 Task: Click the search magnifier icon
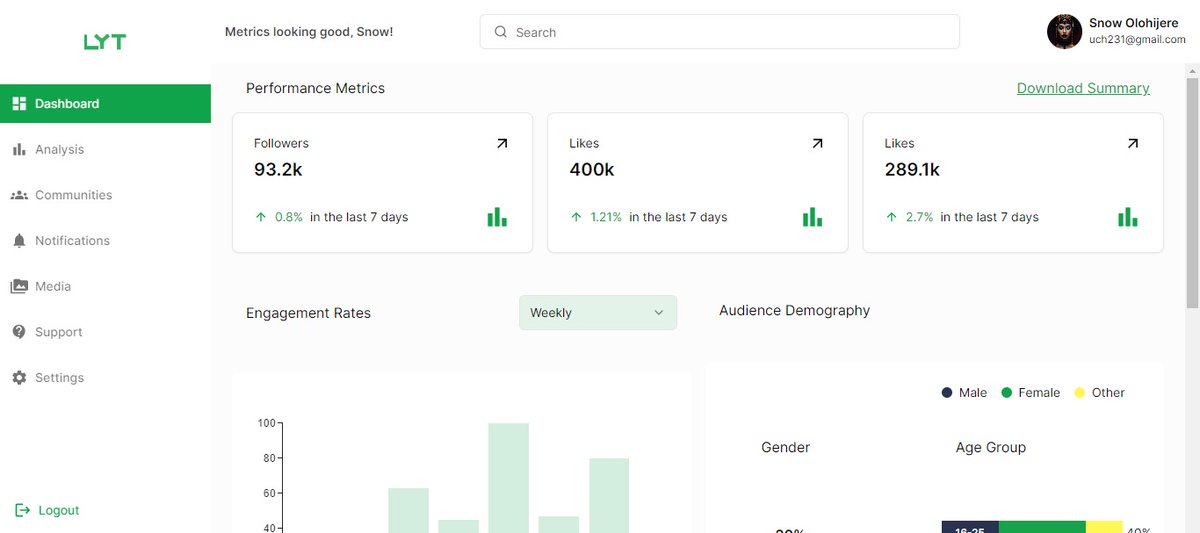coord(501,32)
